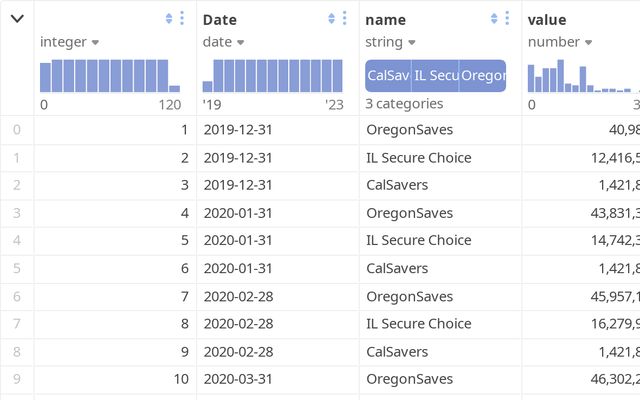The height and width of the screenshot is (400, 640).
Task: Filter by the CalSavers category segment
Action: click(x=388, y=76)
